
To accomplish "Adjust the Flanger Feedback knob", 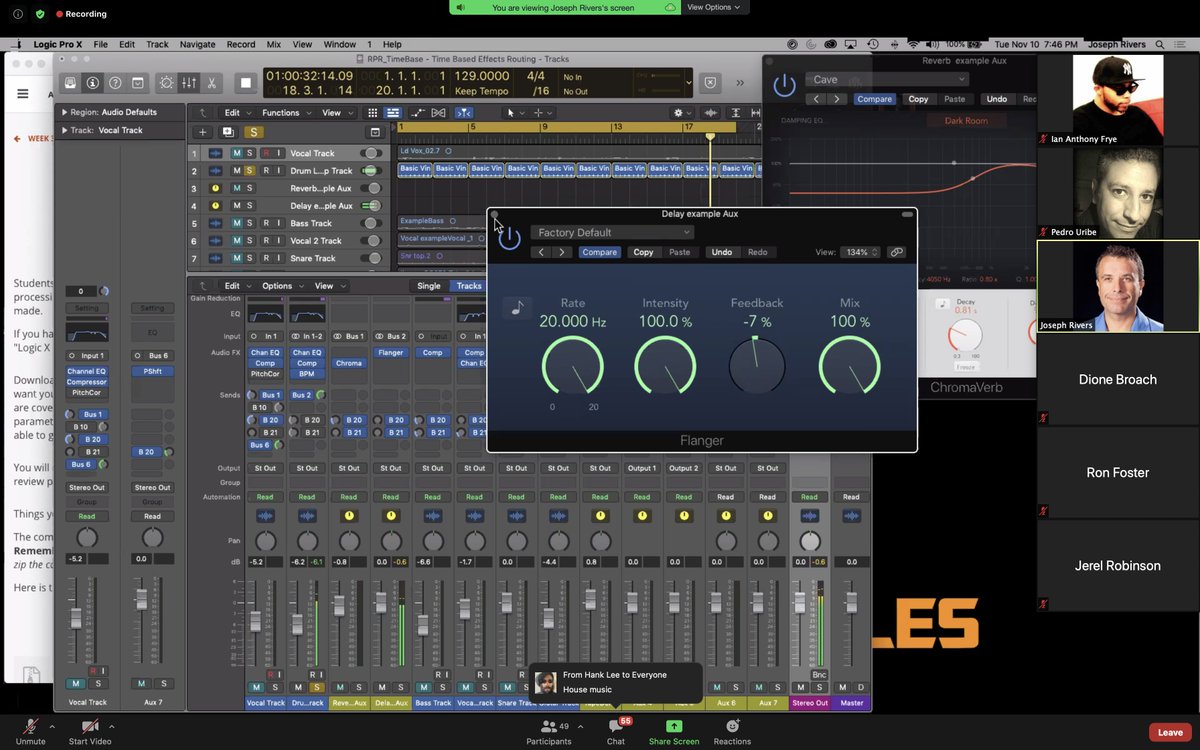I will (757, 365).
